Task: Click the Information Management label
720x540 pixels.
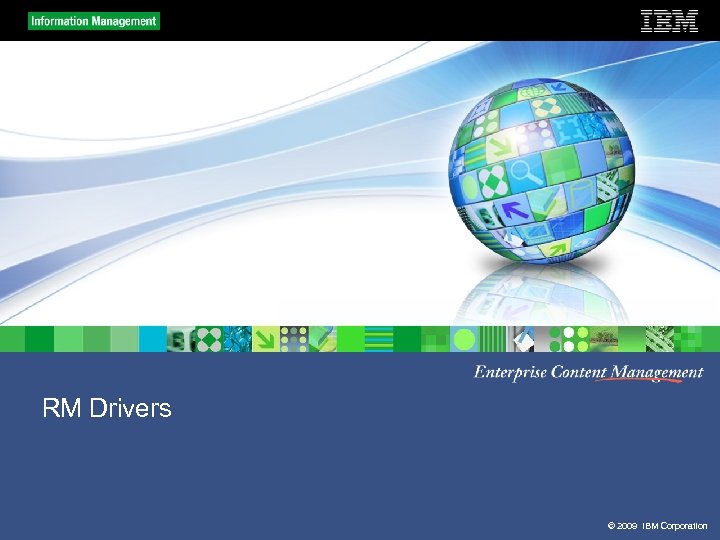Action: pyautogui.click(x=94, y=21)
